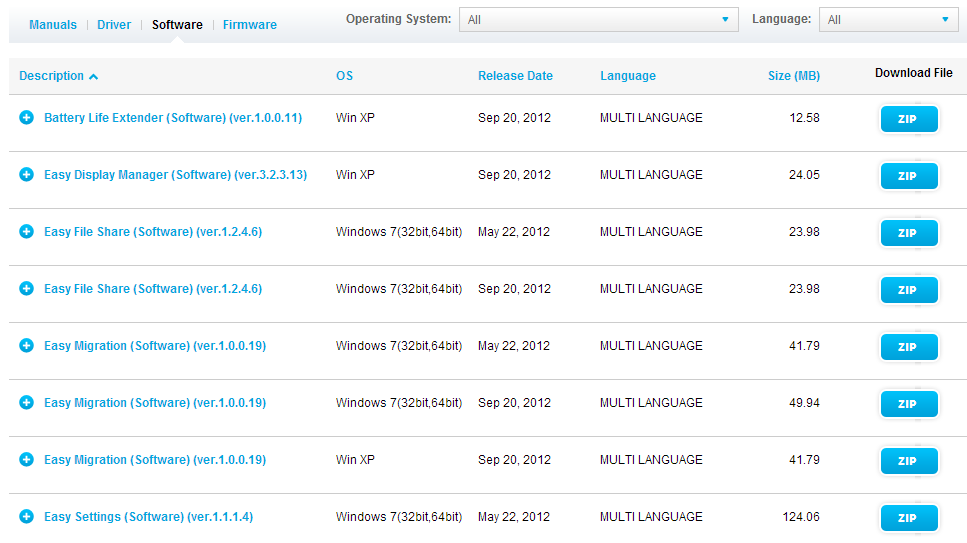Open Battery Life Extender software link
This screenshot has height=543, width=967.
(173, 118)
